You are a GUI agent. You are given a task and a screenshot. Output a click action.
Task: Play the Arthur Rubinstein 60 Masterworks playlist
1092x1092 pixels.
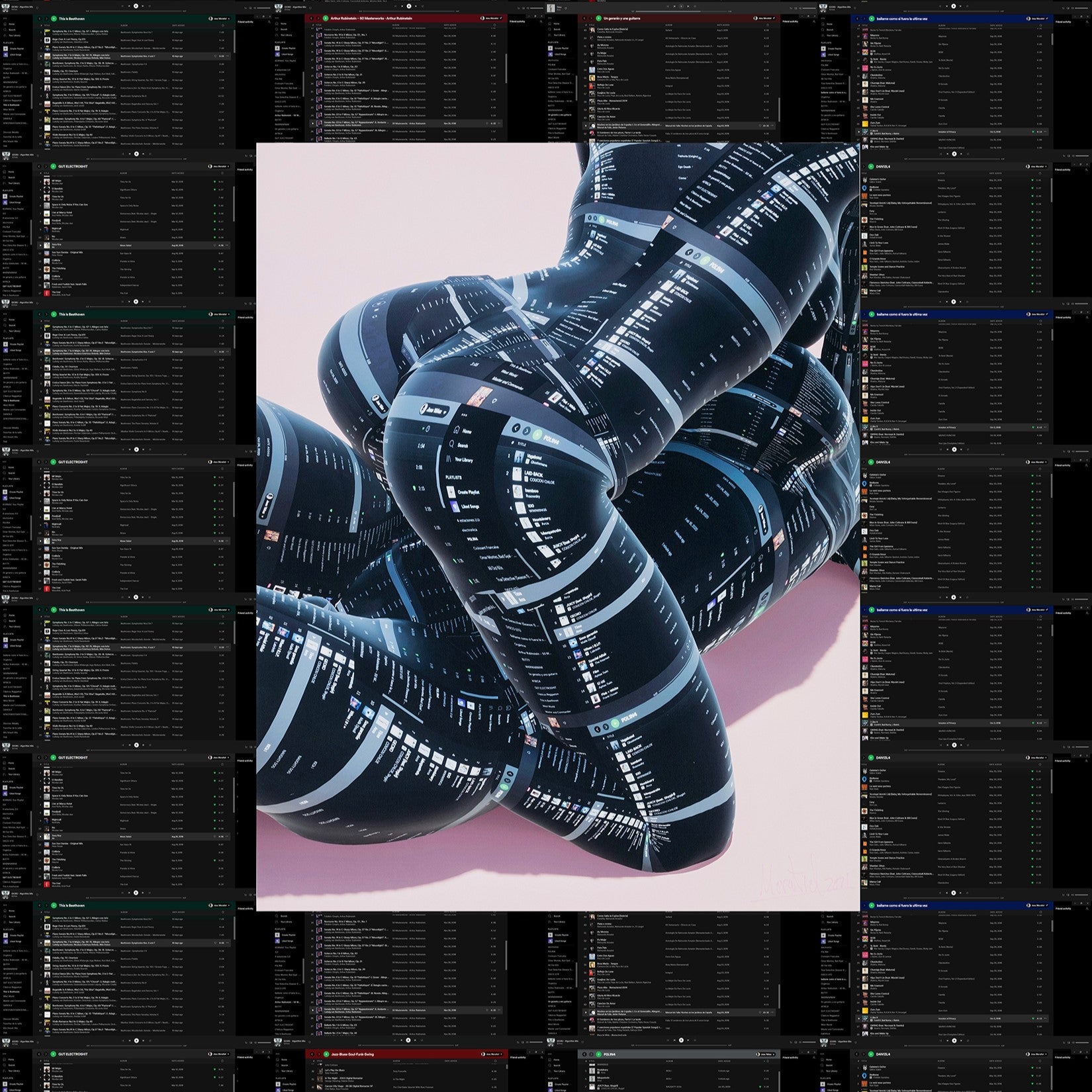[326, 19]
